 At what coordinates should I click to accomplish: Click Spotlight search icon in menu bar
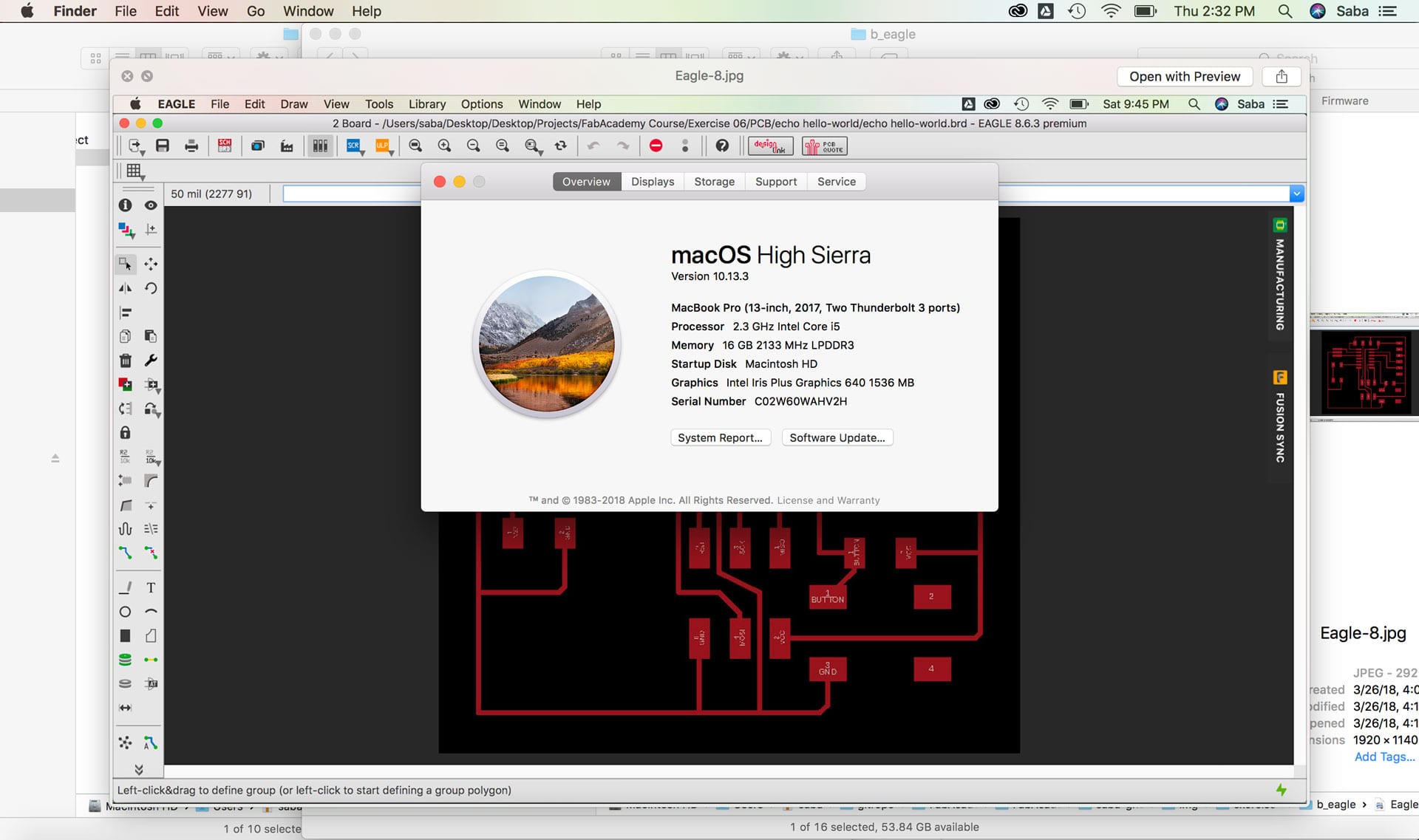tap(1285, 11)
